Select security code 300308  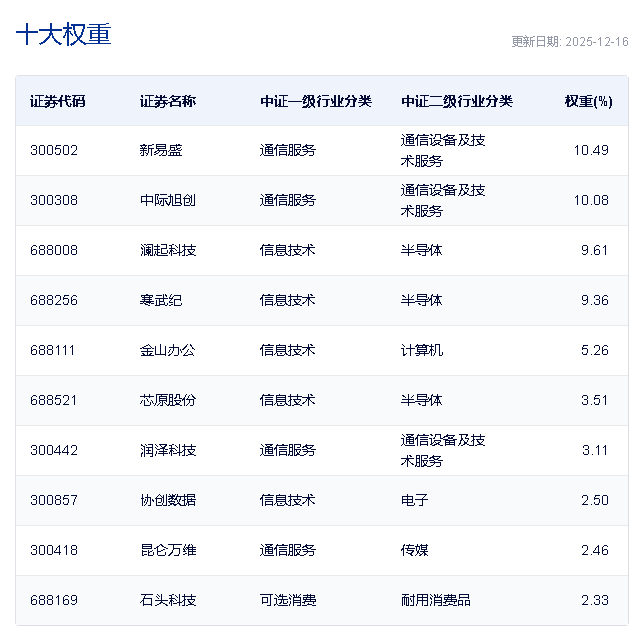[54, 200]
